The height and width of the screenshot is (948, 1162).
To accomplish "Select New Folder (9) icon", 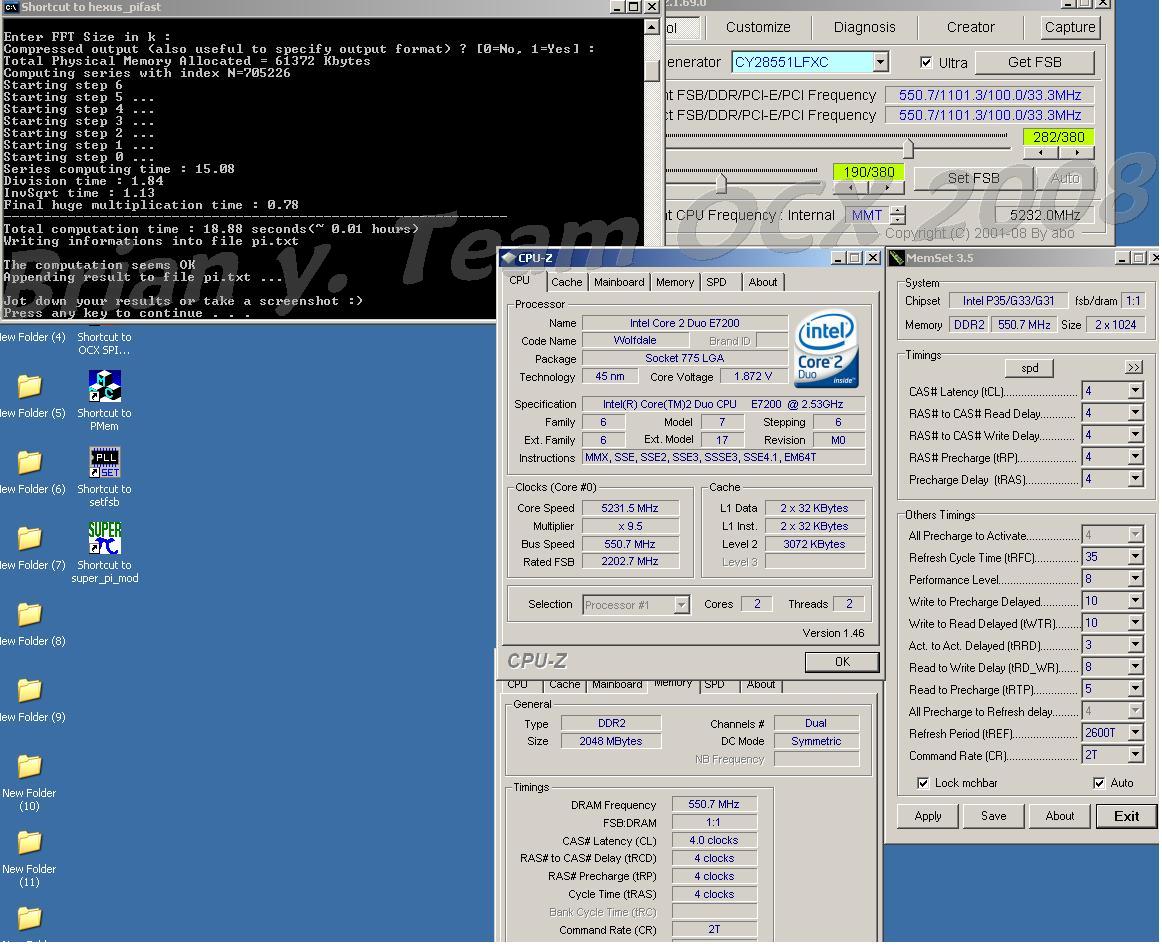I will pyautogui.click(x=30, y=690).
